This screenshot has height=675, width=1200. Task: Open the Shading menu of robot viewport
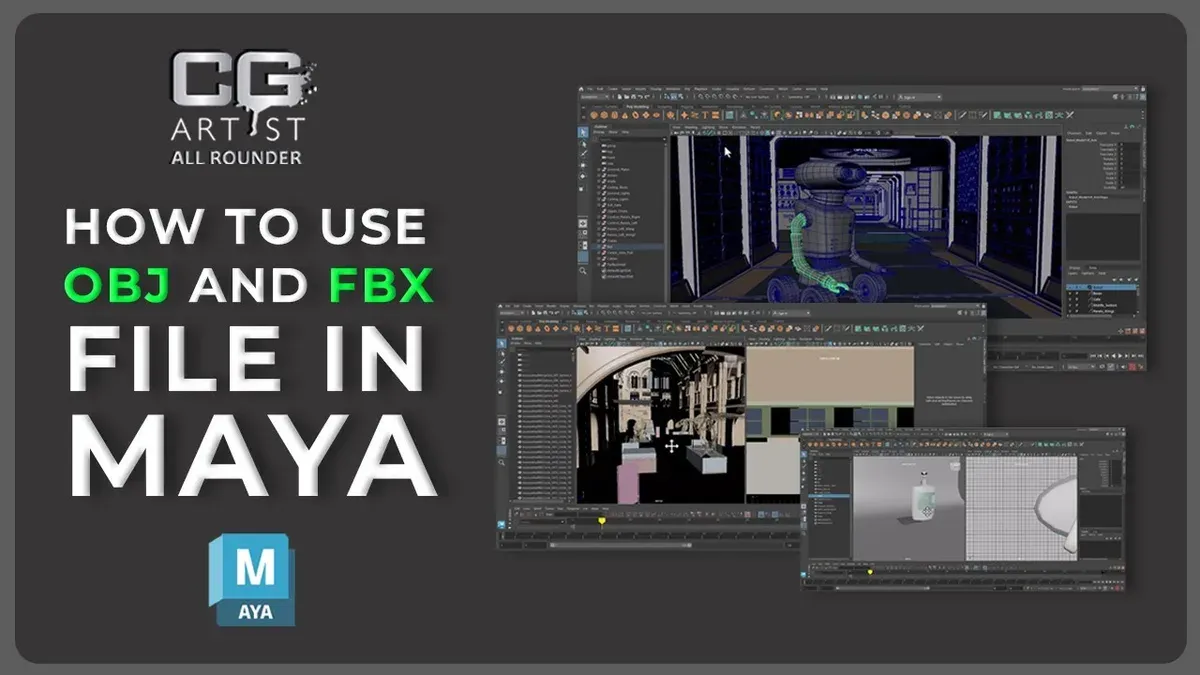click(x=691, y=127)
